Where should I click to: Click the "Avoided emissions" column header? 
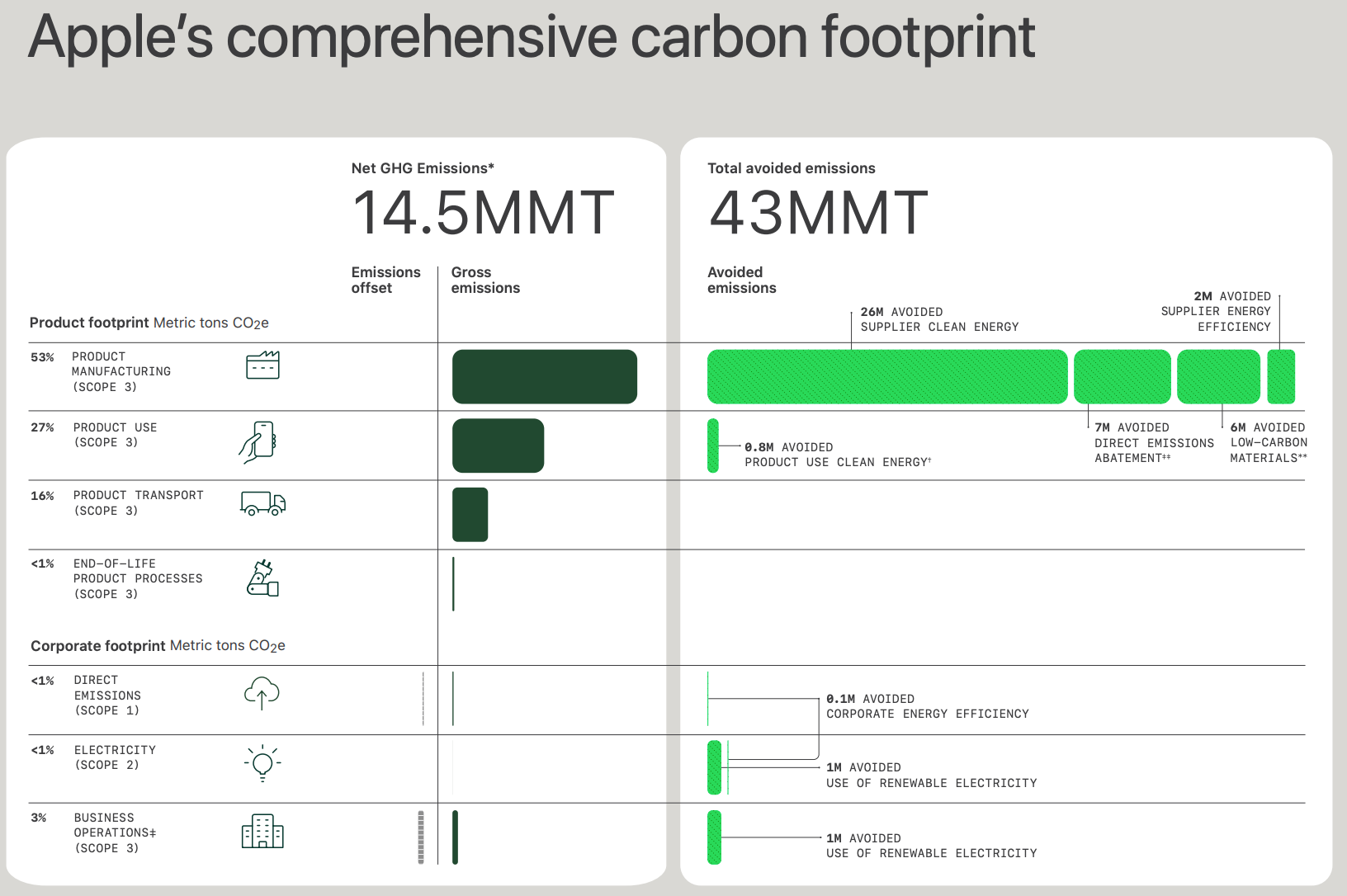(x=742, y=280)
